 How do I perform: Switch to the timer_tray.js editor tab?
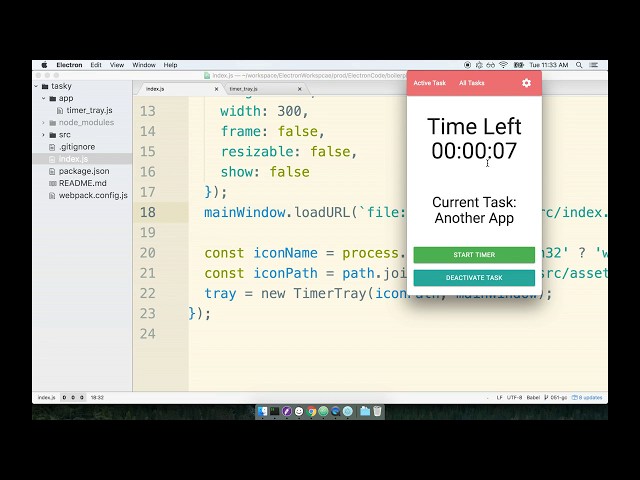coord(243,89)
